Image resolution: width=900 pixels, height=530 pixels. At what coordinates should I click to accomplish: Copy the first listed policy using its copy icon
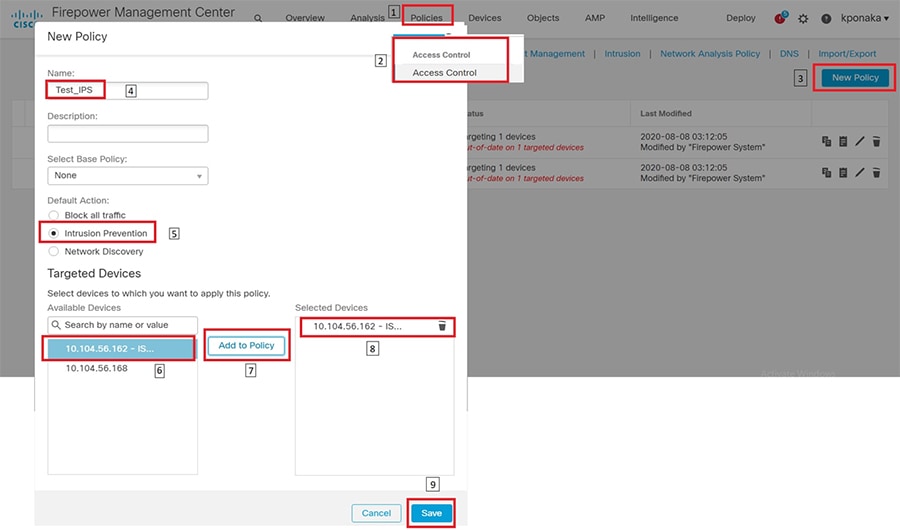click(x=827, y=141)
